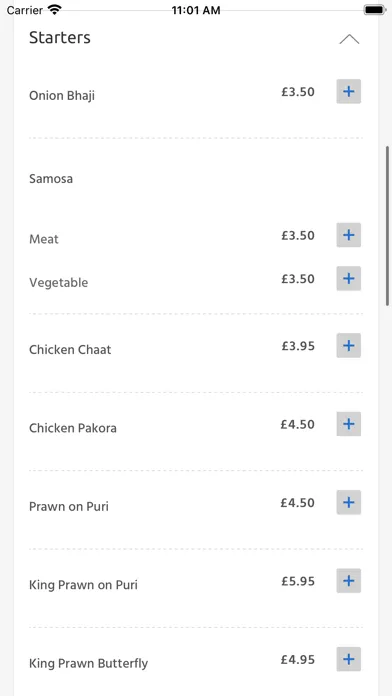Open the King Prawn Butterfly item
The width and height of the screenshot is (392, 696).
coord(88,663)
